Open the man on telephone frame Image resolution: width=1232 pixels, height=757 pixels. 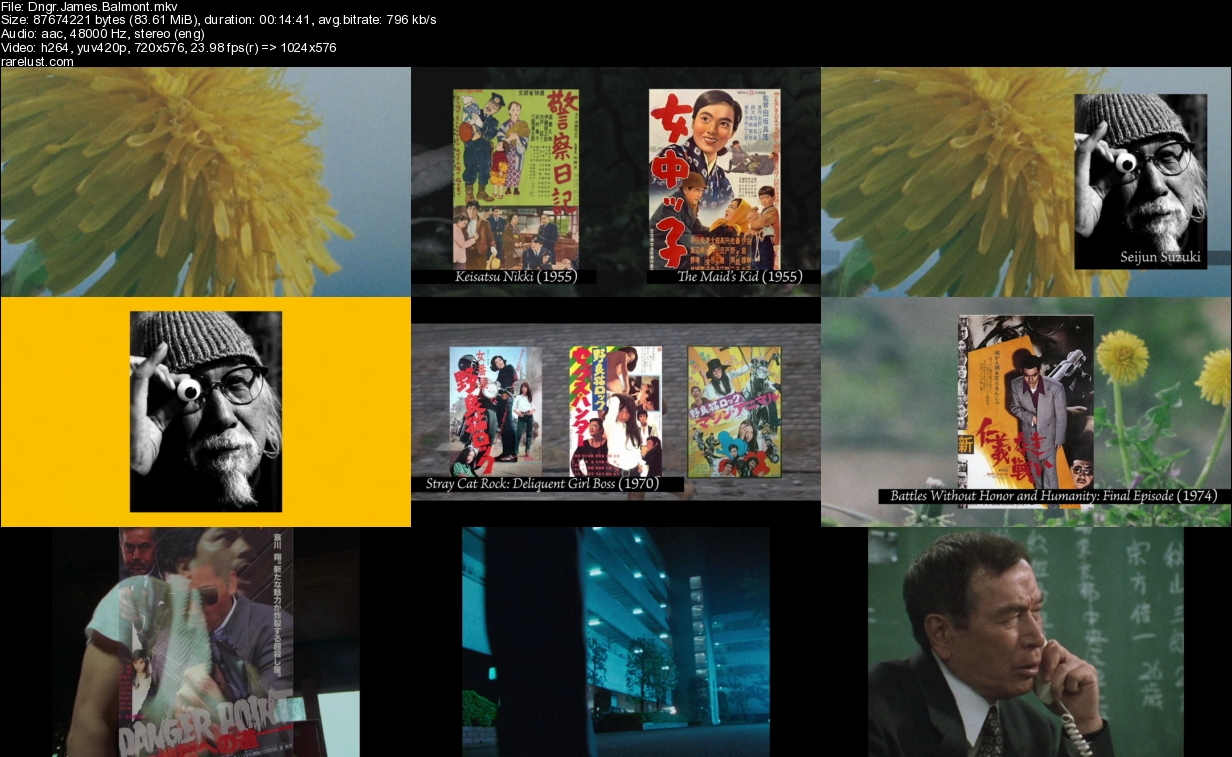click(1026, 642)
